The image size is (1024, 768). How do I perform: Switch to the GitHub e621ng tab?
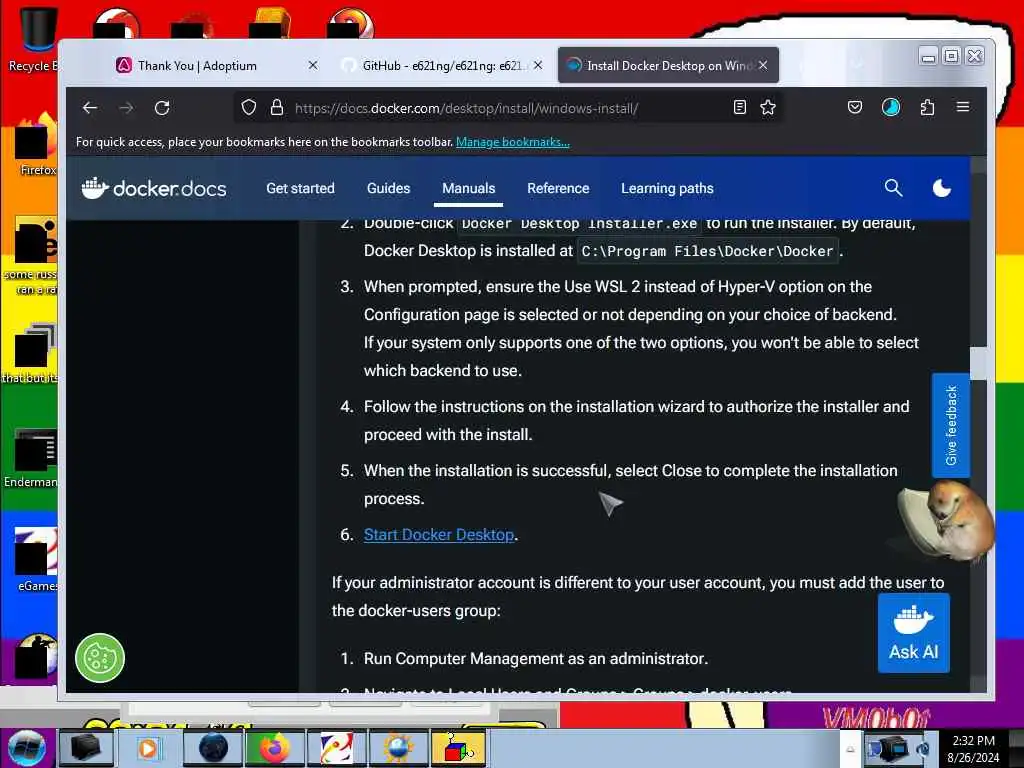point(441,65)
